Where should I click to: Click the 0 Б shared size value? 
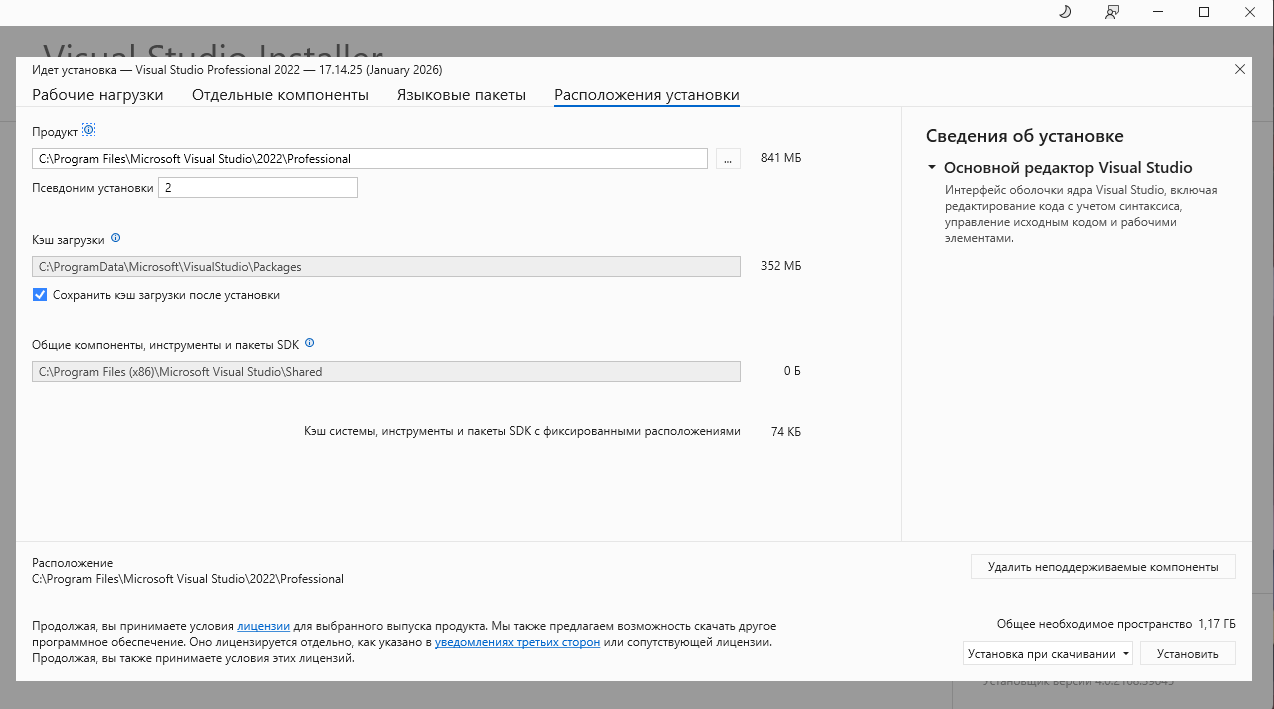(792, 371)
